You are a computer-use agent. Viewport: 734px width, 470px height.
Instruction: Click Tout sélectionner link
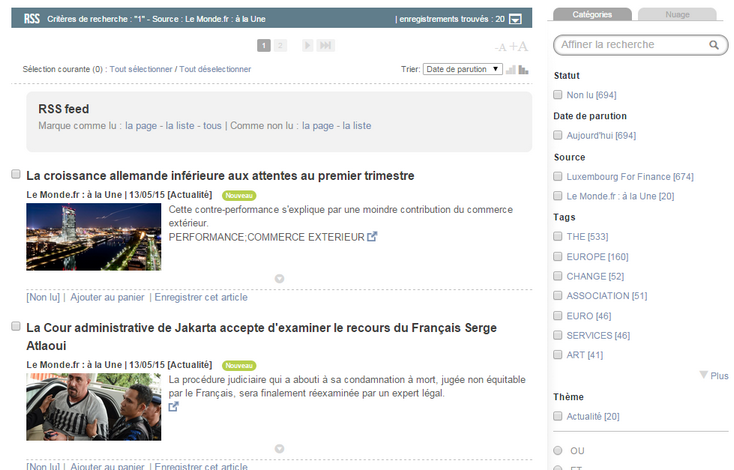(141, 69)
